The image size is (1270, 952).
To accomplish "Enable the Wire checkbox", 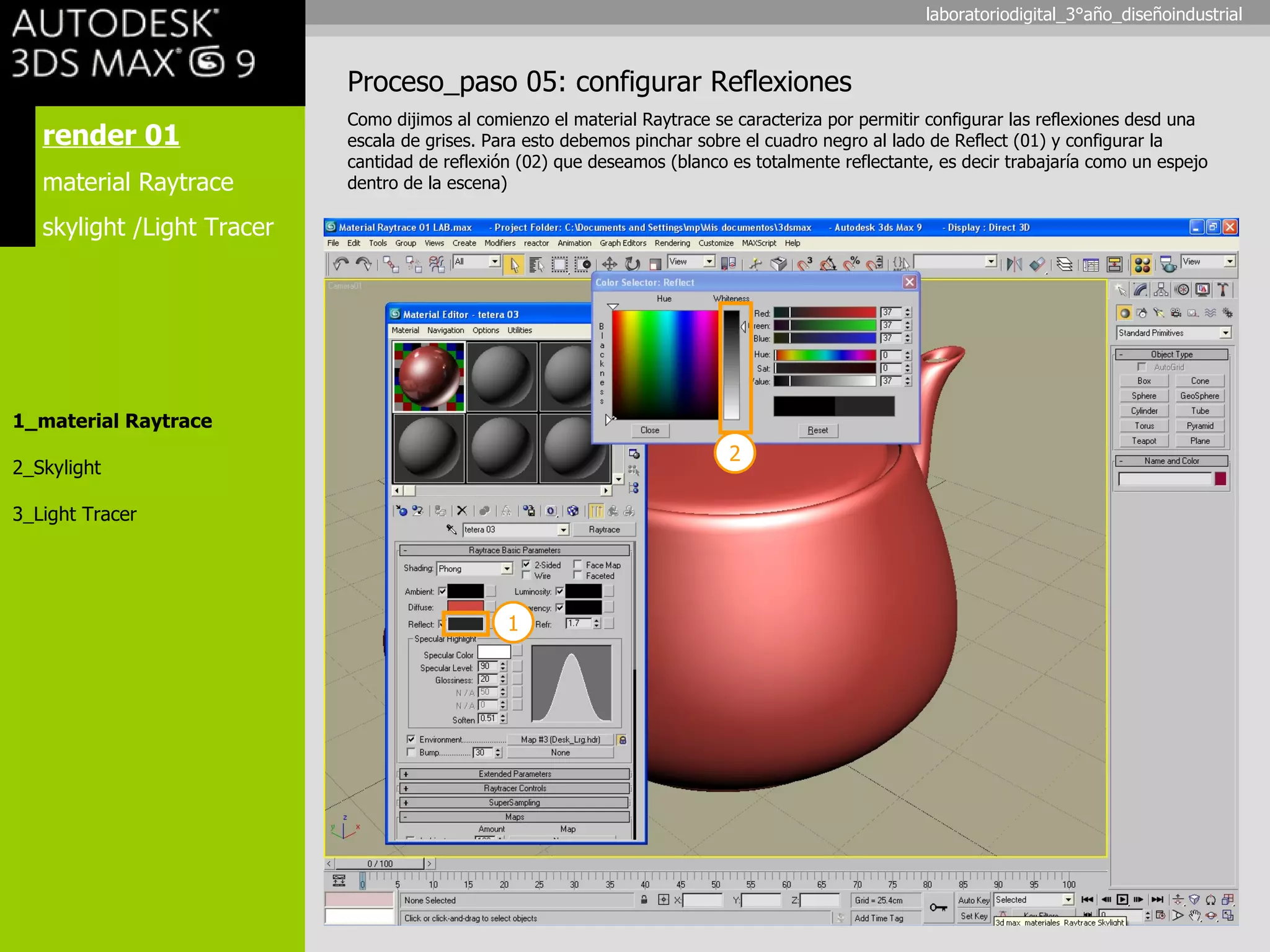I will click(526, 576).
